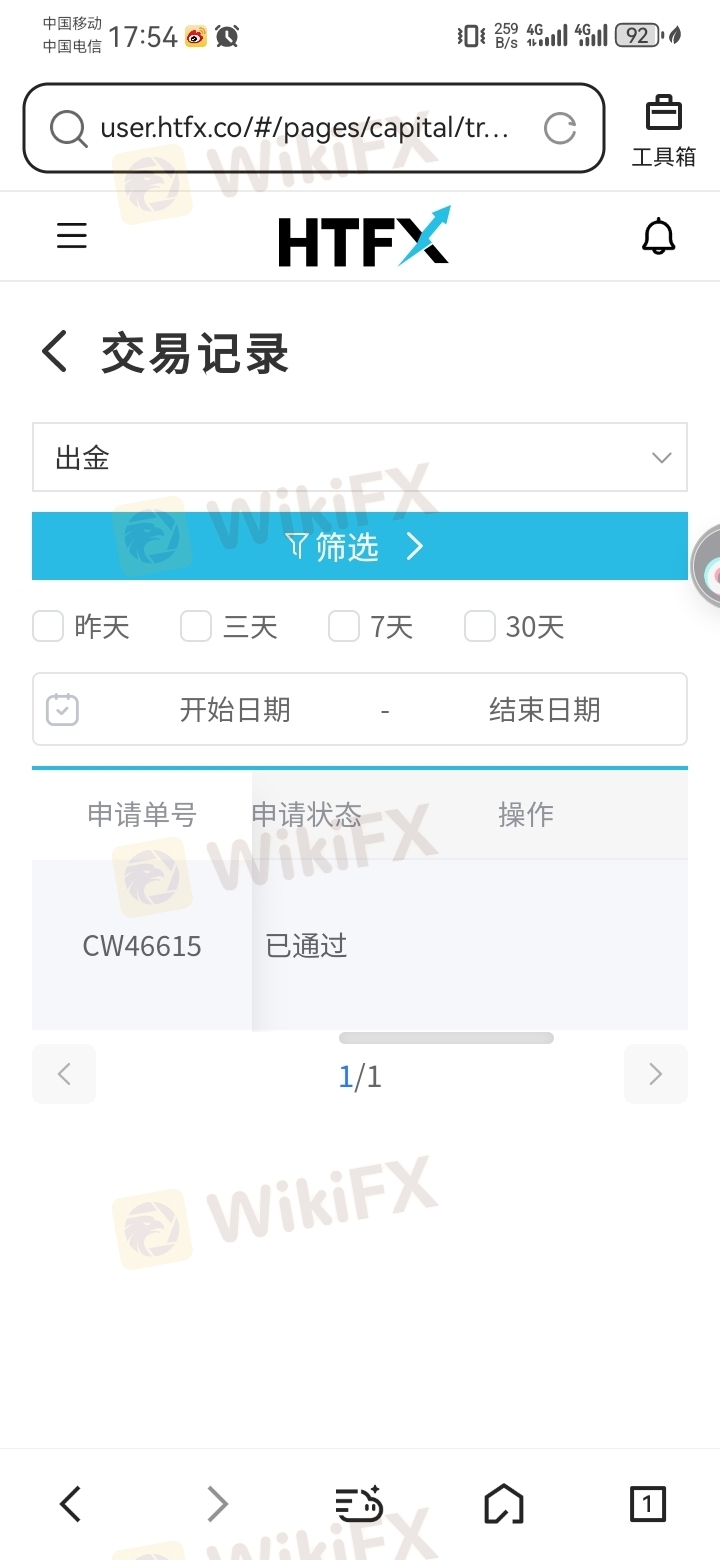Image resolution: width=720 pixels, height=1560 pixels.
Task: Open the browser menu icon in bottom bar
Action: [x=359, y=1504]
